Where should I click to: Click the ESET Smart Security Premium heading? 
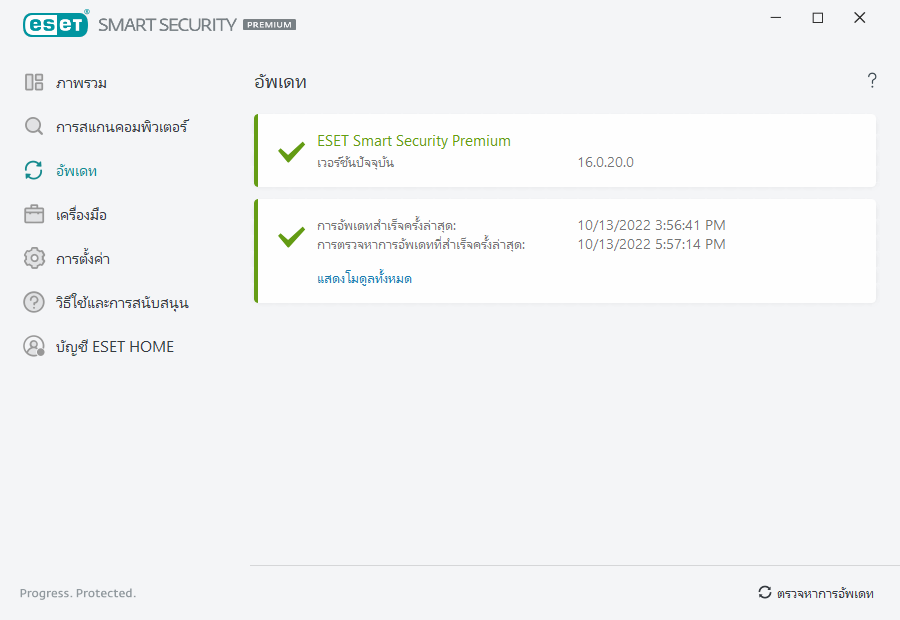(x=413, y=141)
